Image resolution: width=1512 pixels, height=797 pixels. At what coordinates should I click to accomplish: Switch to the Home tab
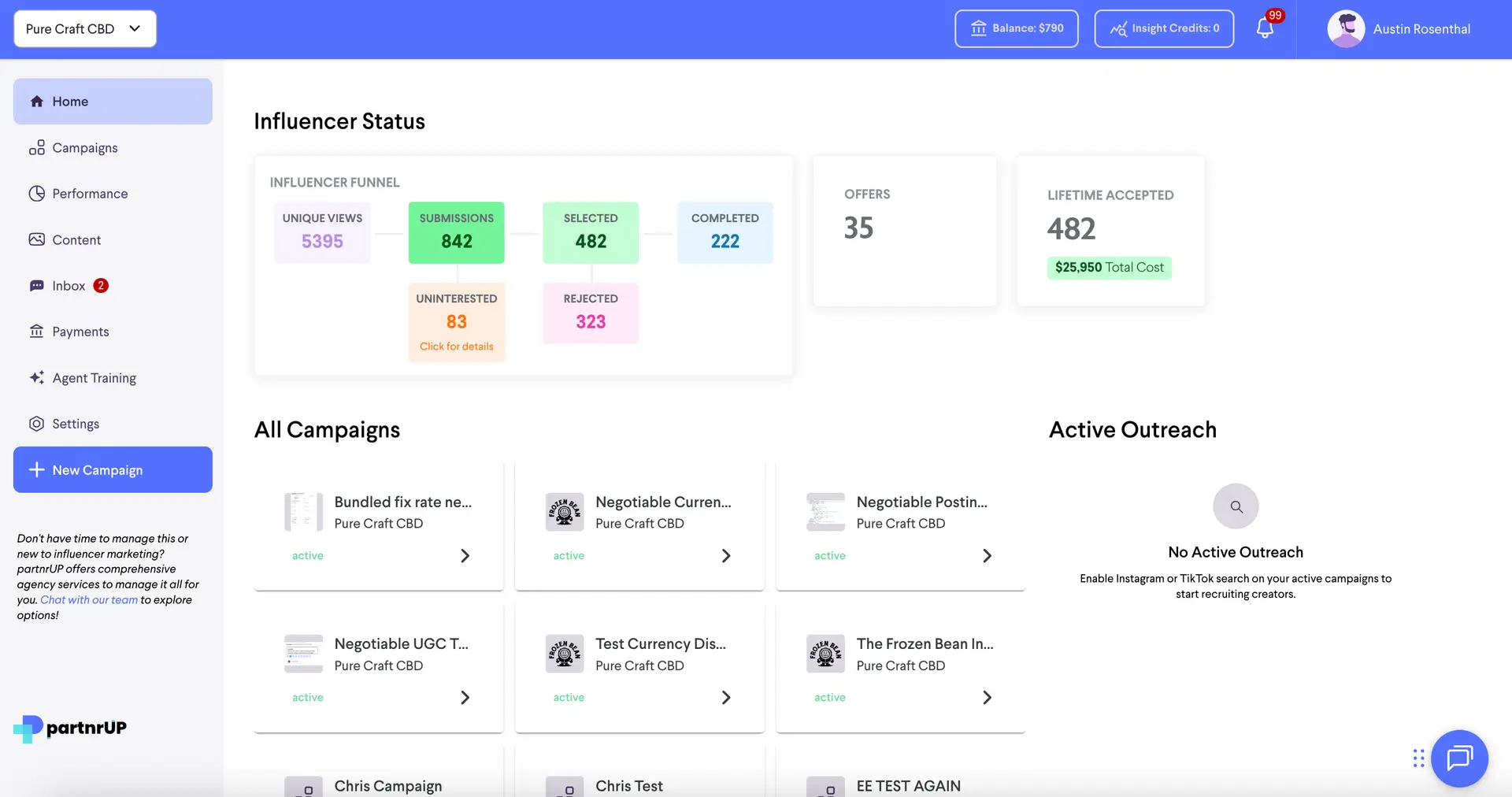pos(69,101)
